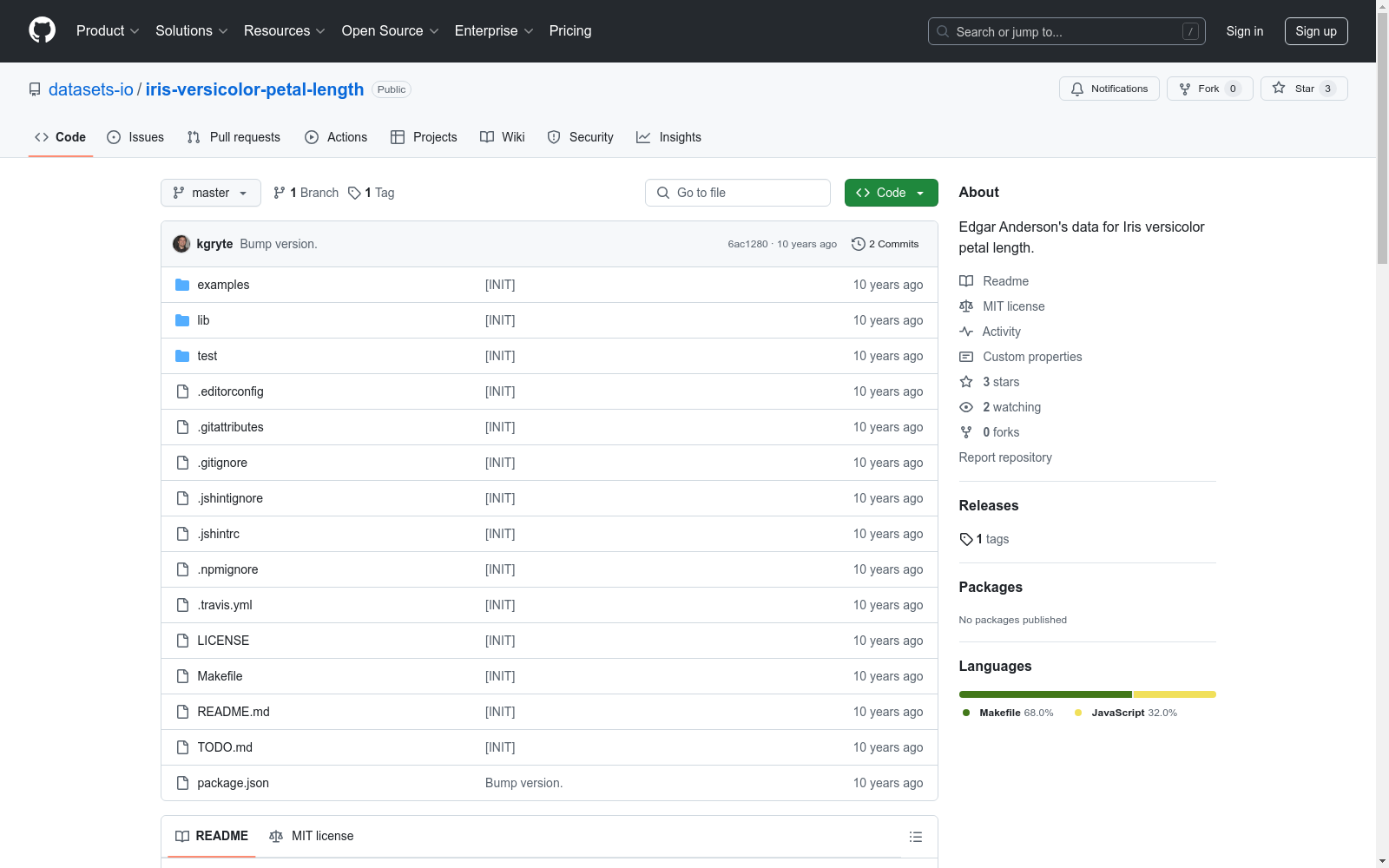Open the README.md file

pos(234,712)
